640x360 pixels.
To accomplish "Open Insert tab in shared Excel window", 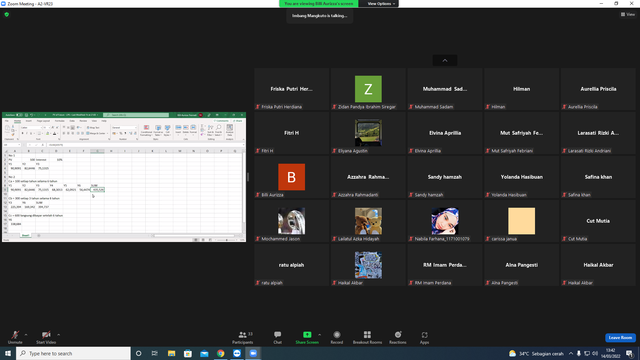I will 29,121.
